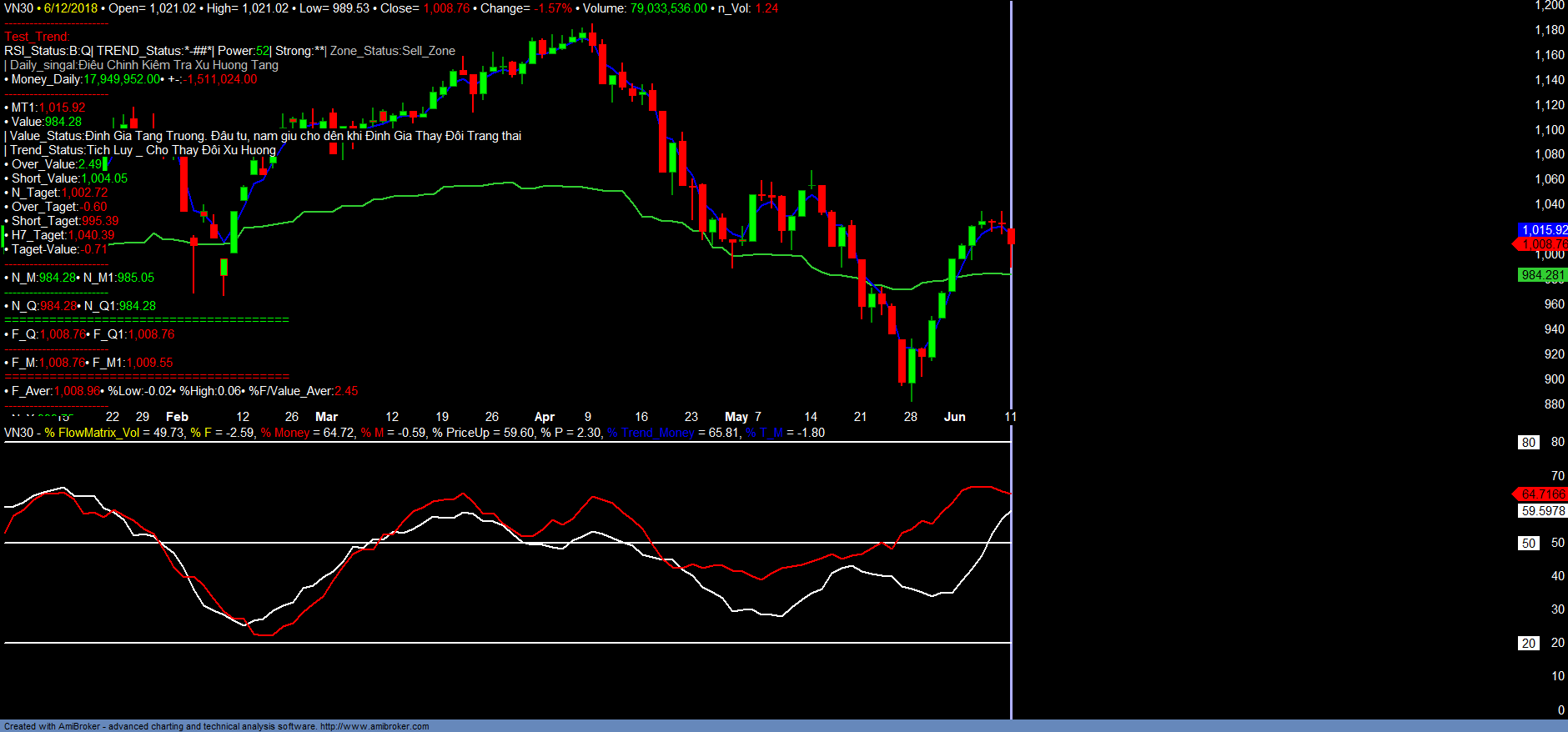Click the blue % Trend_Money label
The width and height of the screenshot is (1568, 732).
tap(651, 433)
